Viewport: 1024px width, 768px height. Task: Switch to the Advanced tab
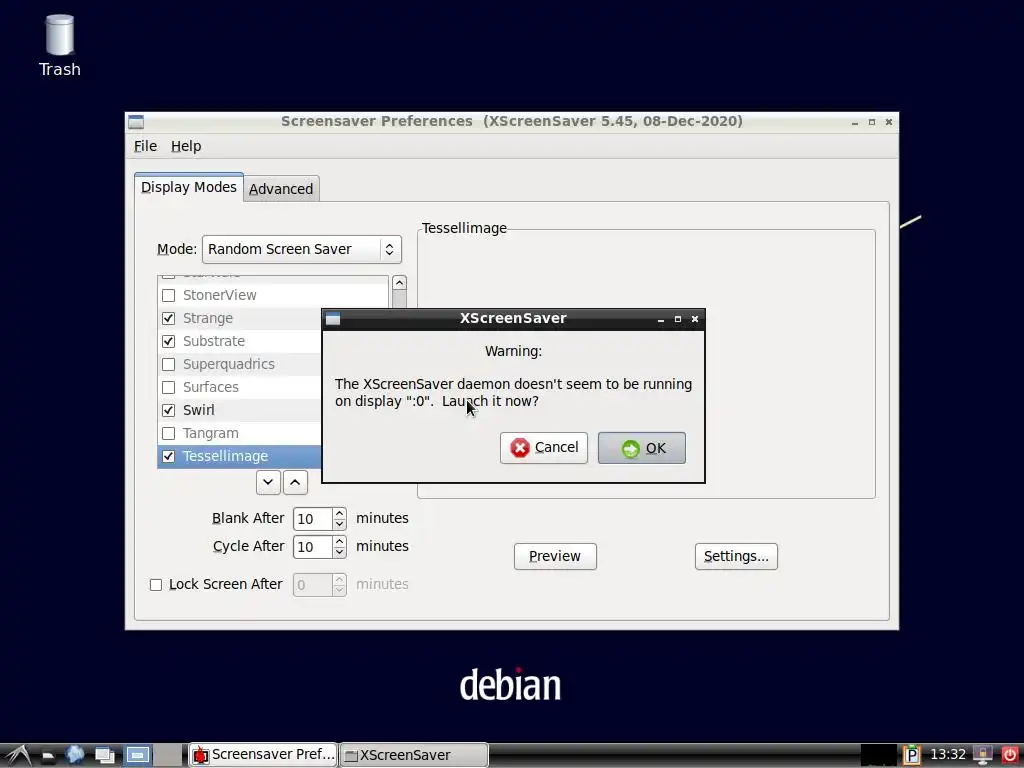281,189
